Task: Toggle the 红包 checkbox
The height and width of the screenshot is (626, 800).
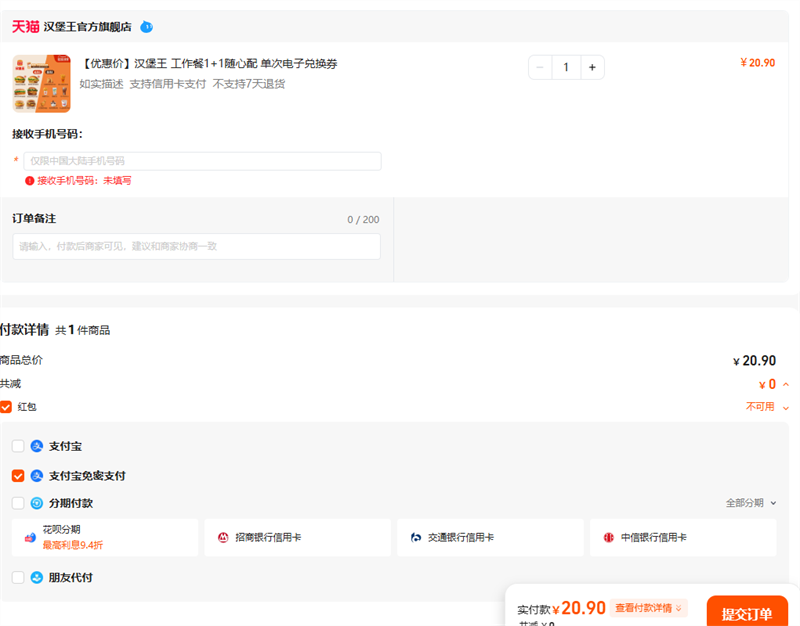Action: tap(6, 407)
